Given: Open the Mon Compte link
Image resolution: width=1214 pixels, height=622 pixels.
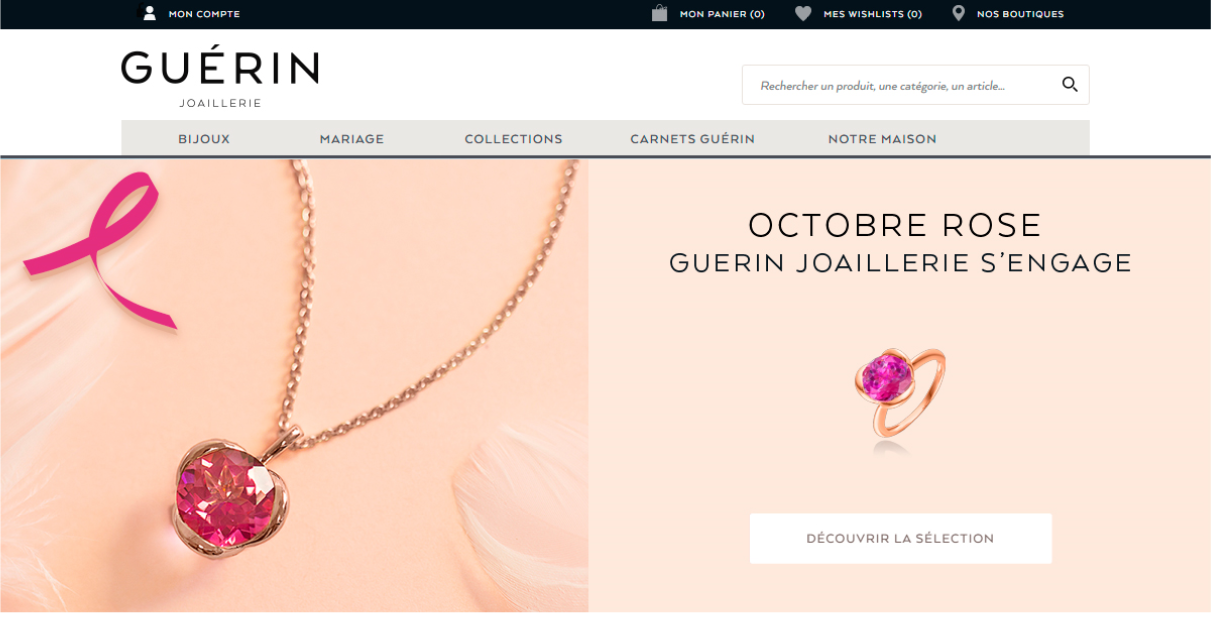Looking at the screenshot, I should point(204,14).
